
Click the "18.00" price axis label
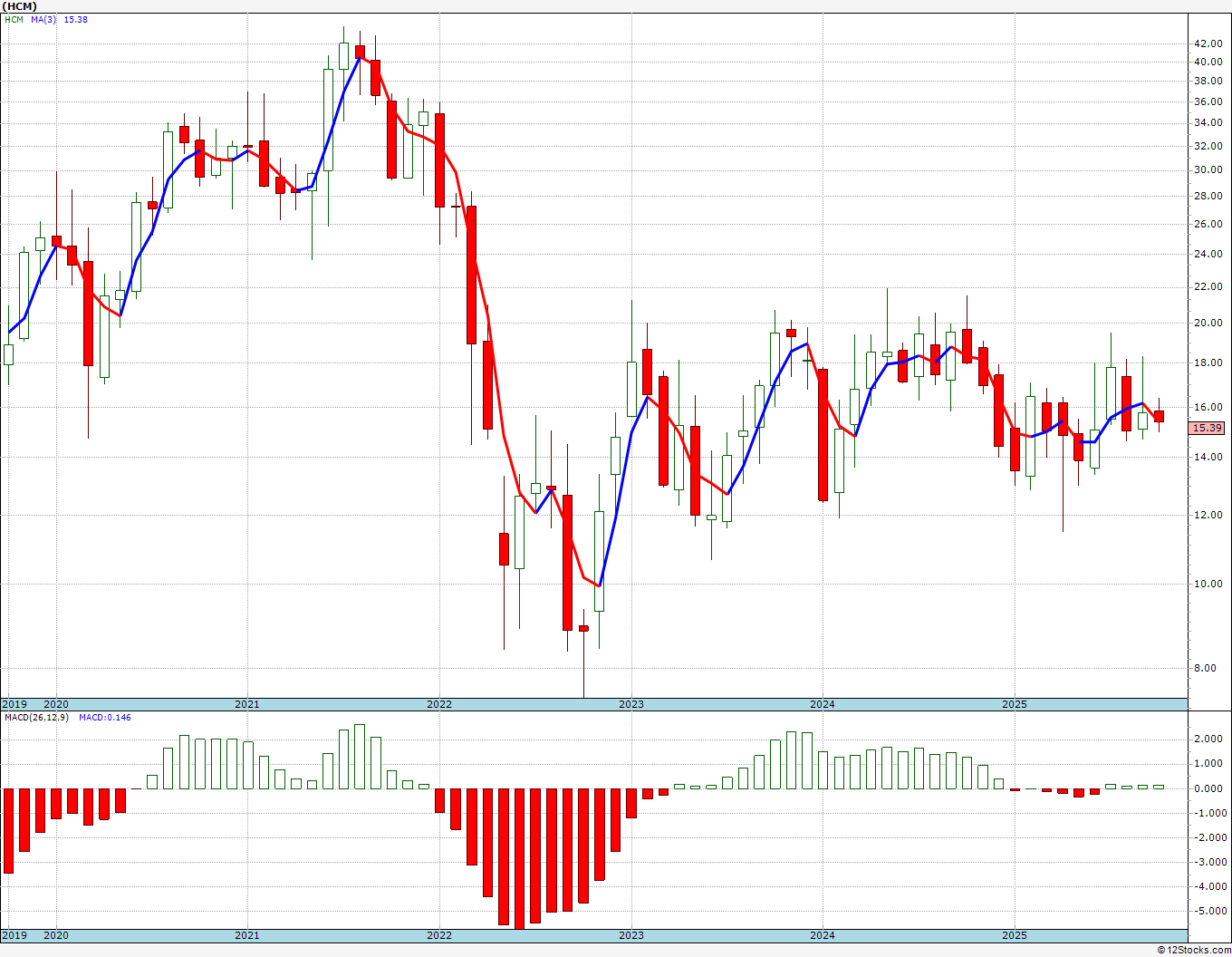tap(1208, 362)
